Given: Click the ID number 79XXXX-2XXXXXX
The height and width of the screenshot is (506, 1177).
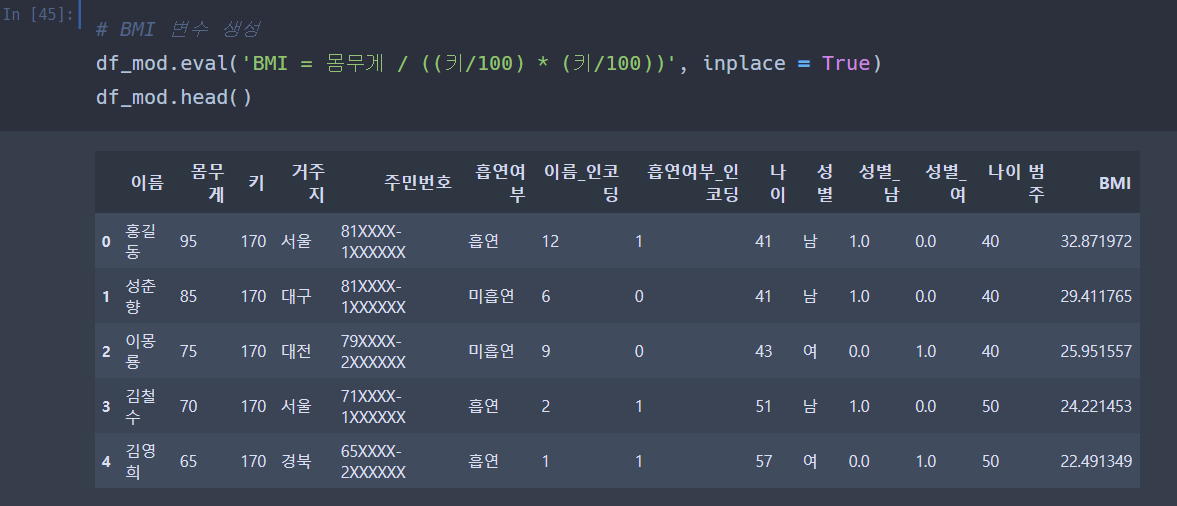Looking at the screenshot, I should 373,351.
